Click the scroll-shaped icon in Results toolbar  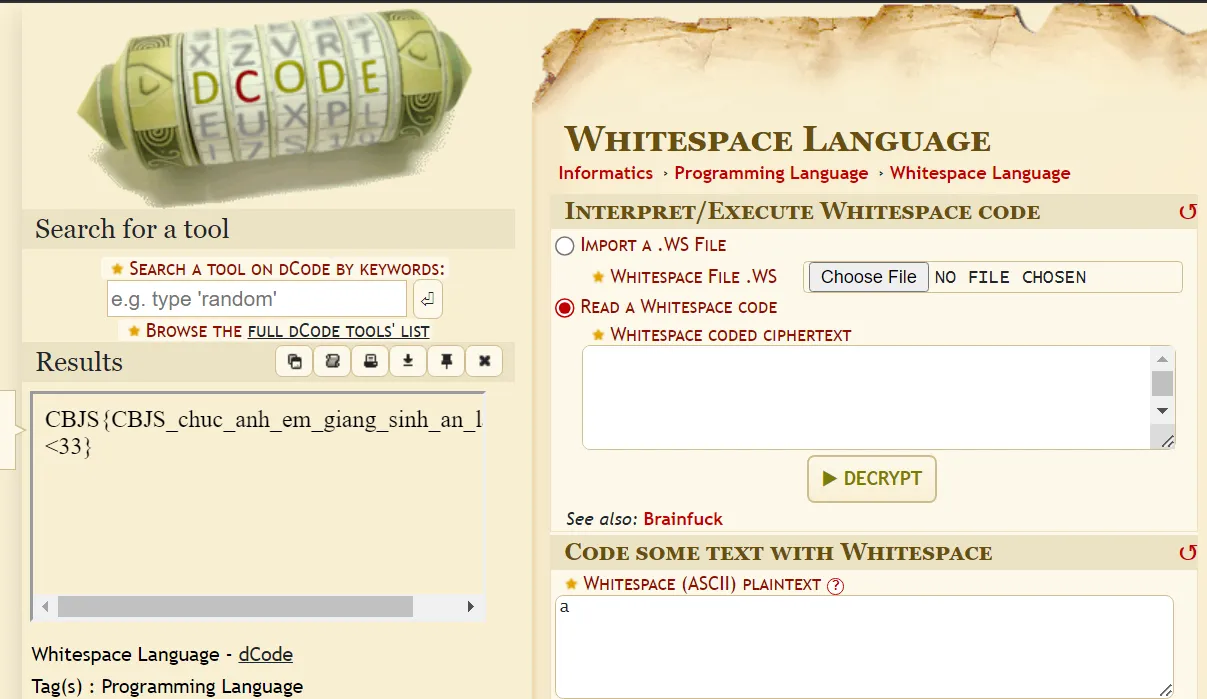pos(332,361)
